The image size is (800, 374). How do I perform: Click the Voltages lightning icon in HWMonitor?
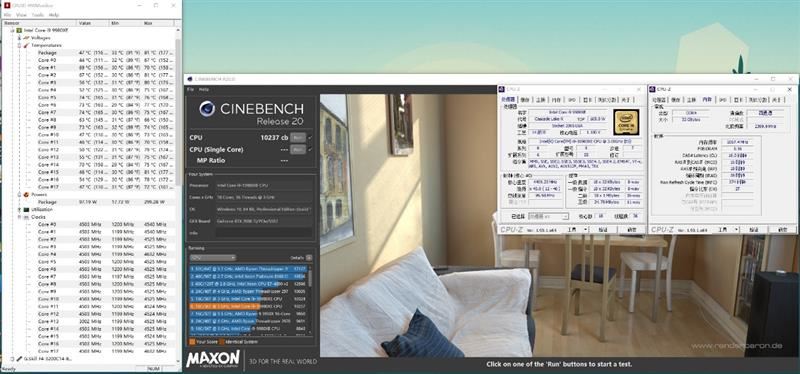tap(26, 38)
